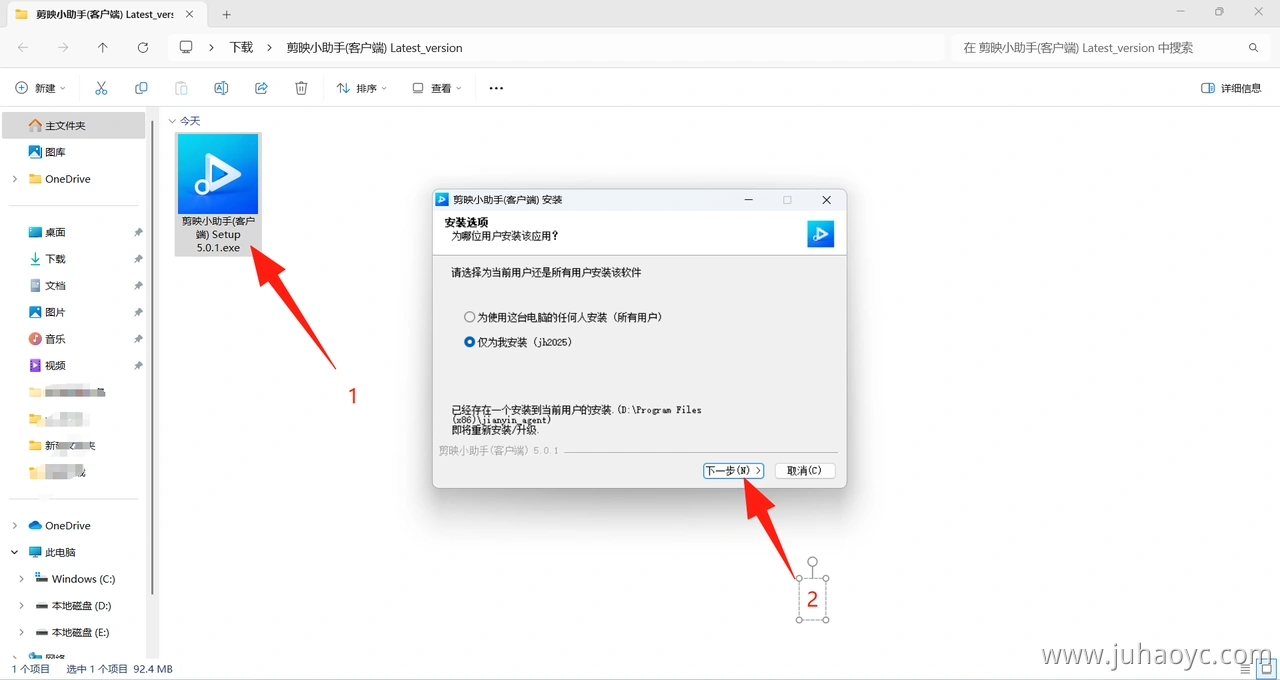The height and width of the screenshot is (680, 1280).
Task: Click chevron after 下载 in address bar
Action: [x=270, y=47]
